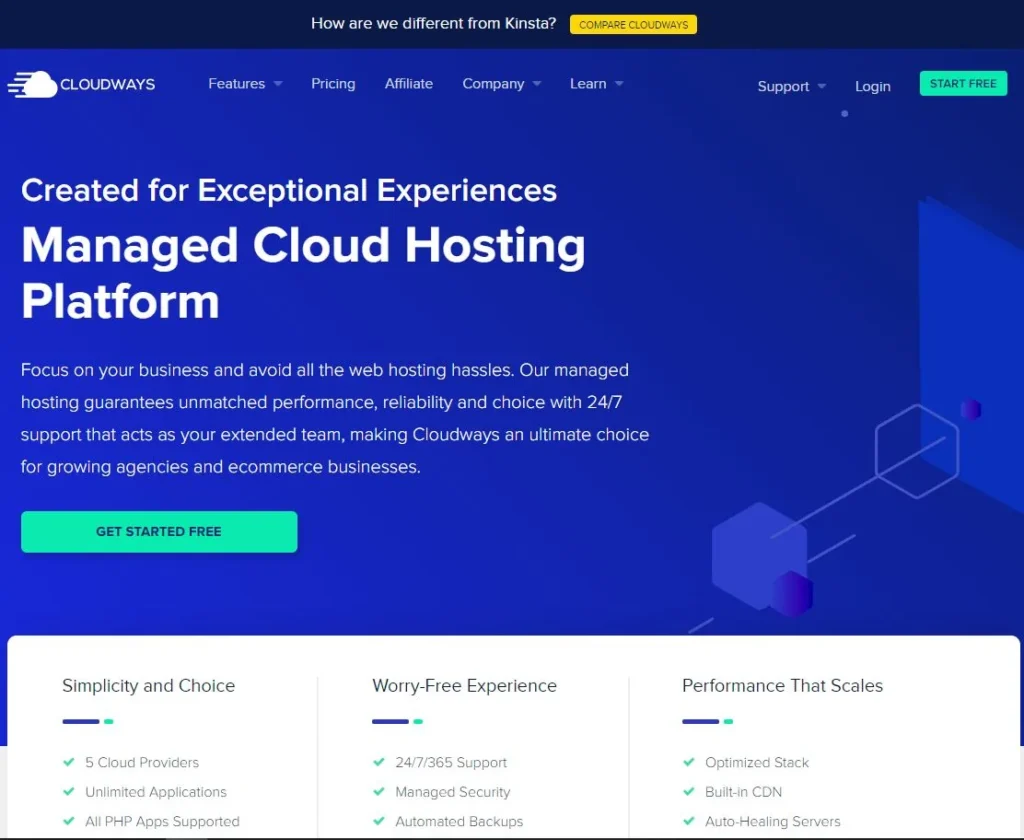Viewport: 1024px width, 840px height.
Task: Open the Learn dropdown menu
Action: pyautogui.click(x=596, y=84)
